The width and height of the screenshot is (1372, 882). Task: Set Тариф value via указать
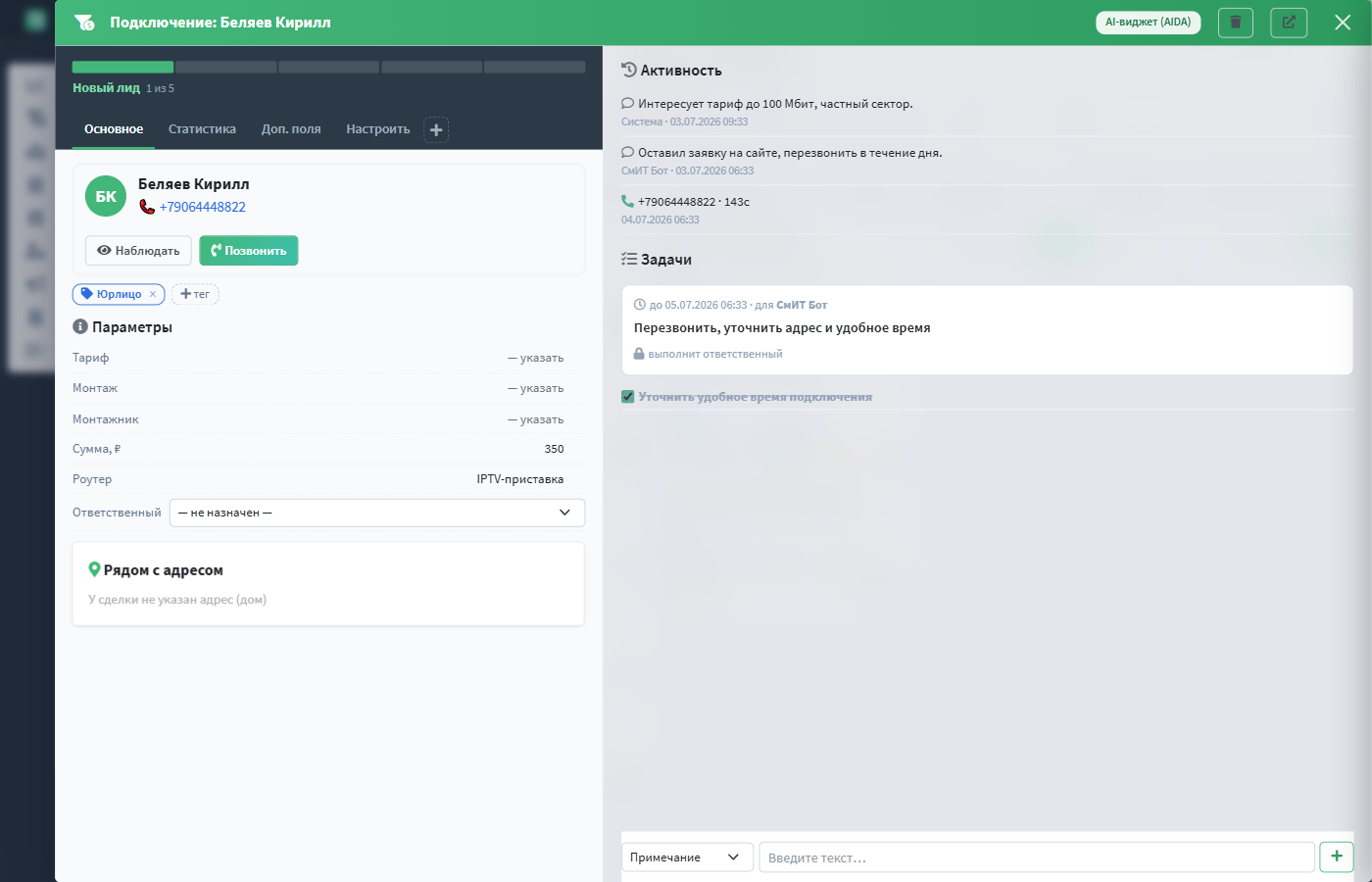point(536,358)
